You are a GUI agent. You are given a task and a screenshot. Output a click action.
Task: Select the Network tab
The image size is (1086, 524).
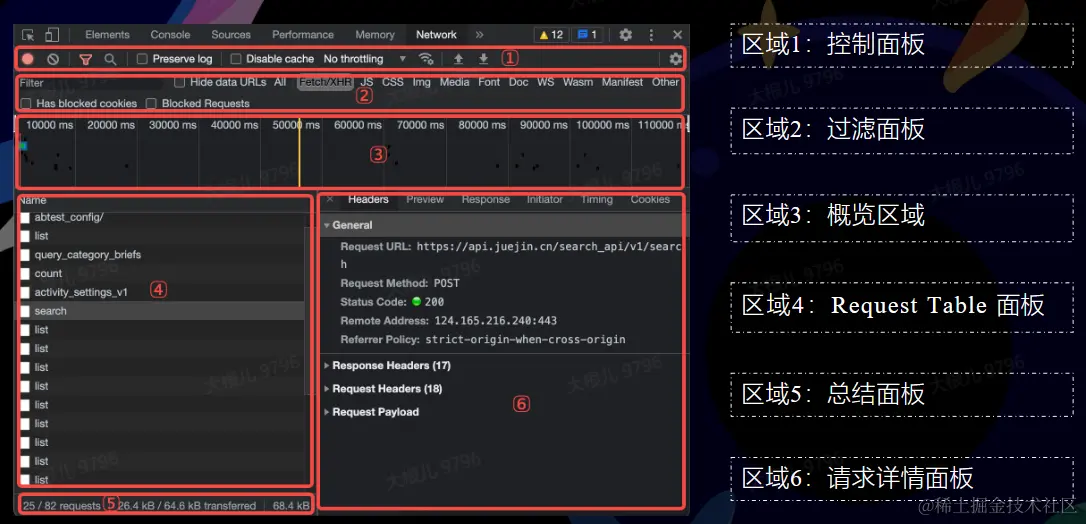(436, 35)
